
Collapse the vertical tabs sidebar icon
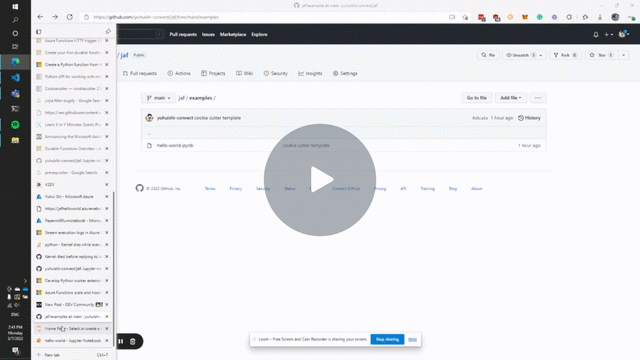tap(39, 31)
